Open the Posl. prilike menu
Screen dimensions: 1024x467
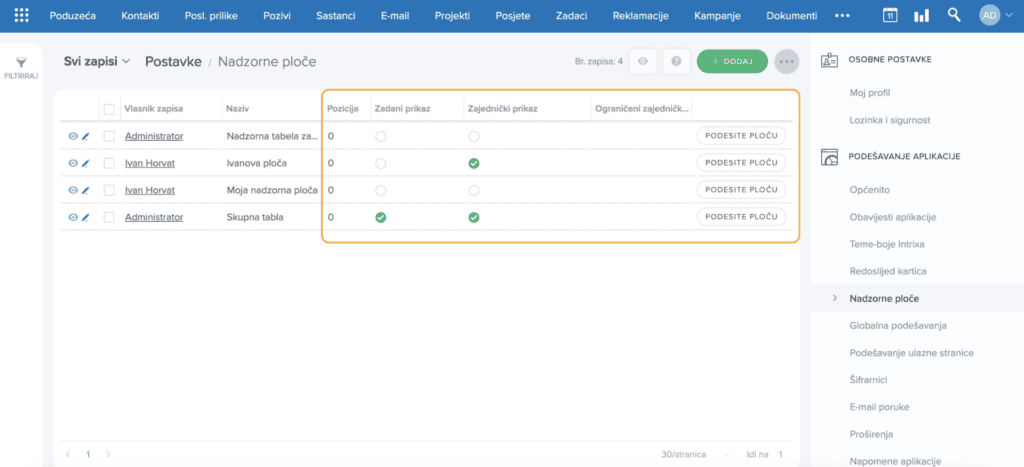(x=211, y=16)
